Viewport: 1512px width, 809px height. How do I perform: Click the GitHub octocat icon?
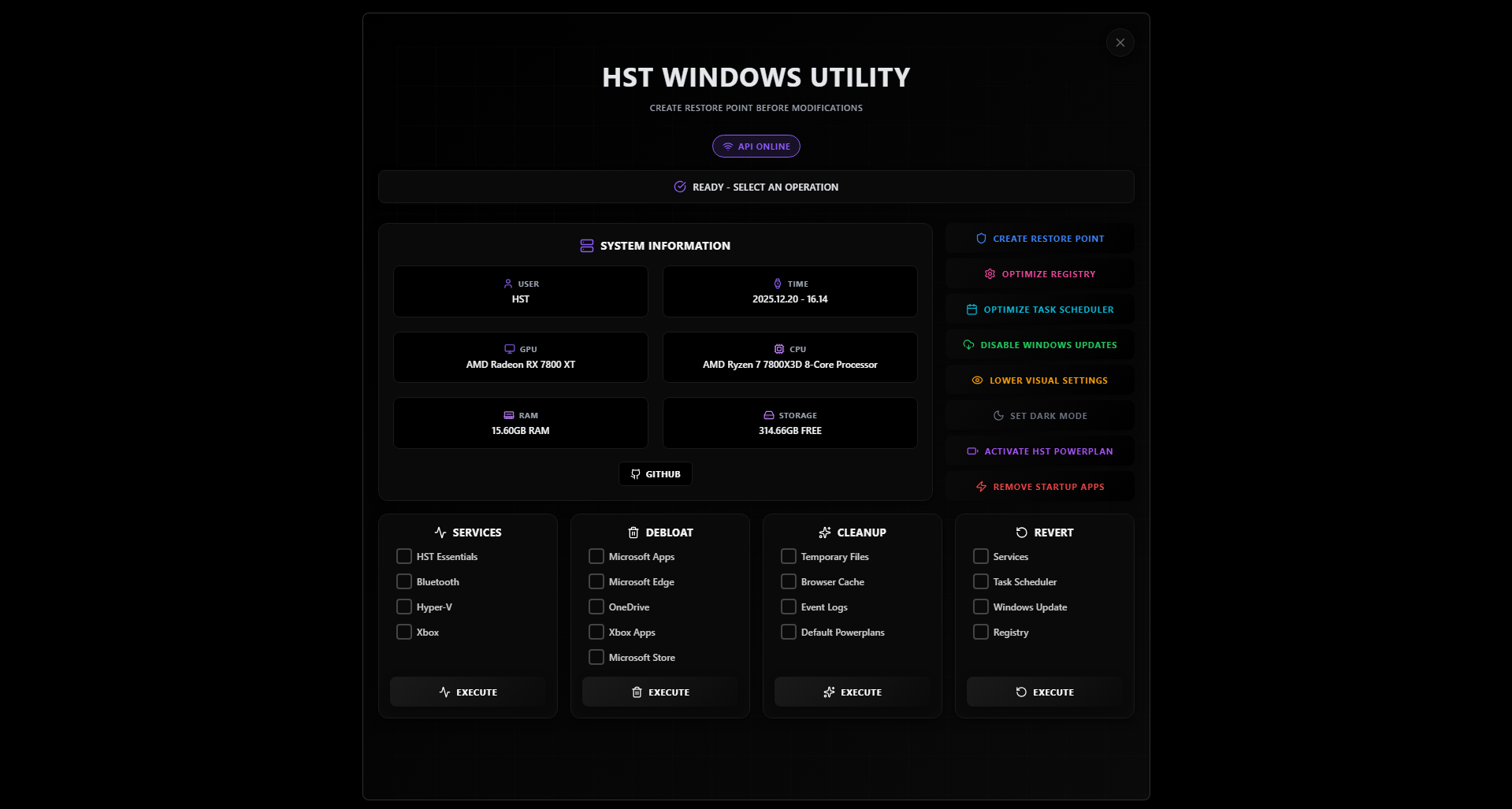click(x=635, y=473)
